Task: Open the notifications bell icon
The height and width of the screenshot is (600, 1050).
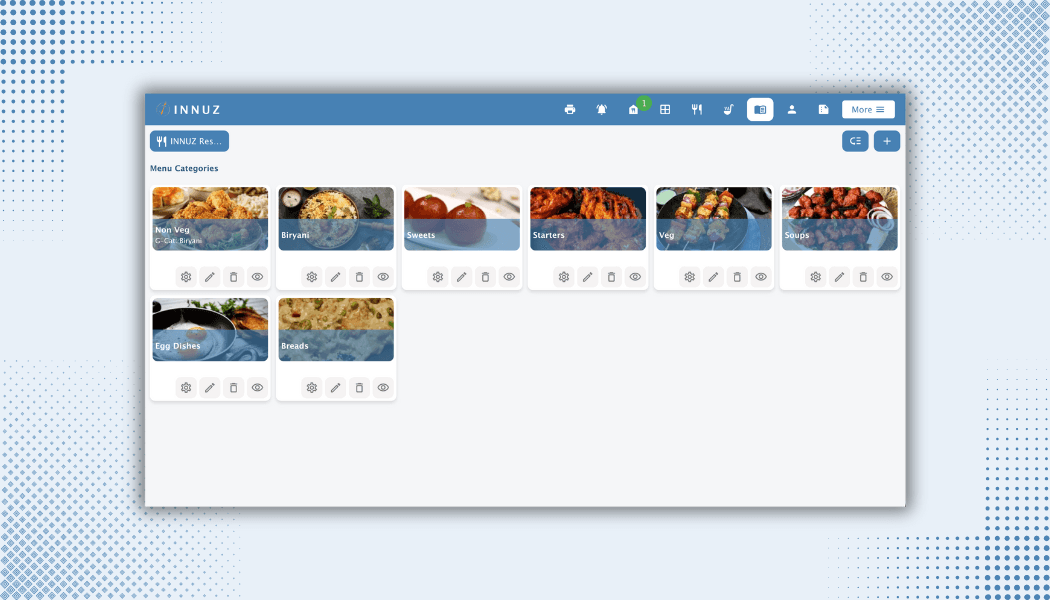Action: [x=602, y=110]
